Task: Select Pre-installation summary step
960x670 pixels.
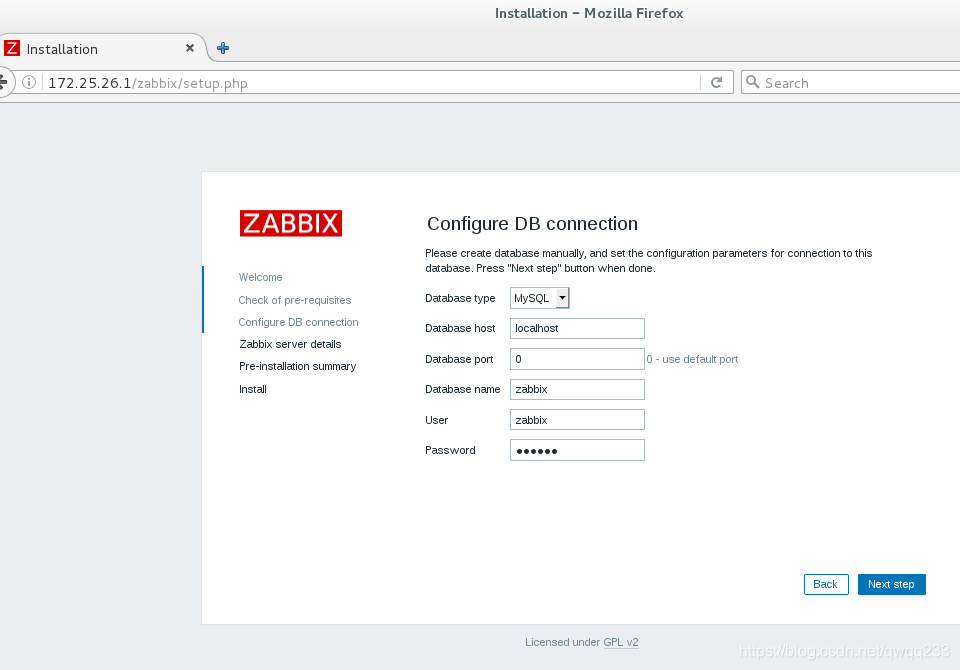Action: pos(298,366)
